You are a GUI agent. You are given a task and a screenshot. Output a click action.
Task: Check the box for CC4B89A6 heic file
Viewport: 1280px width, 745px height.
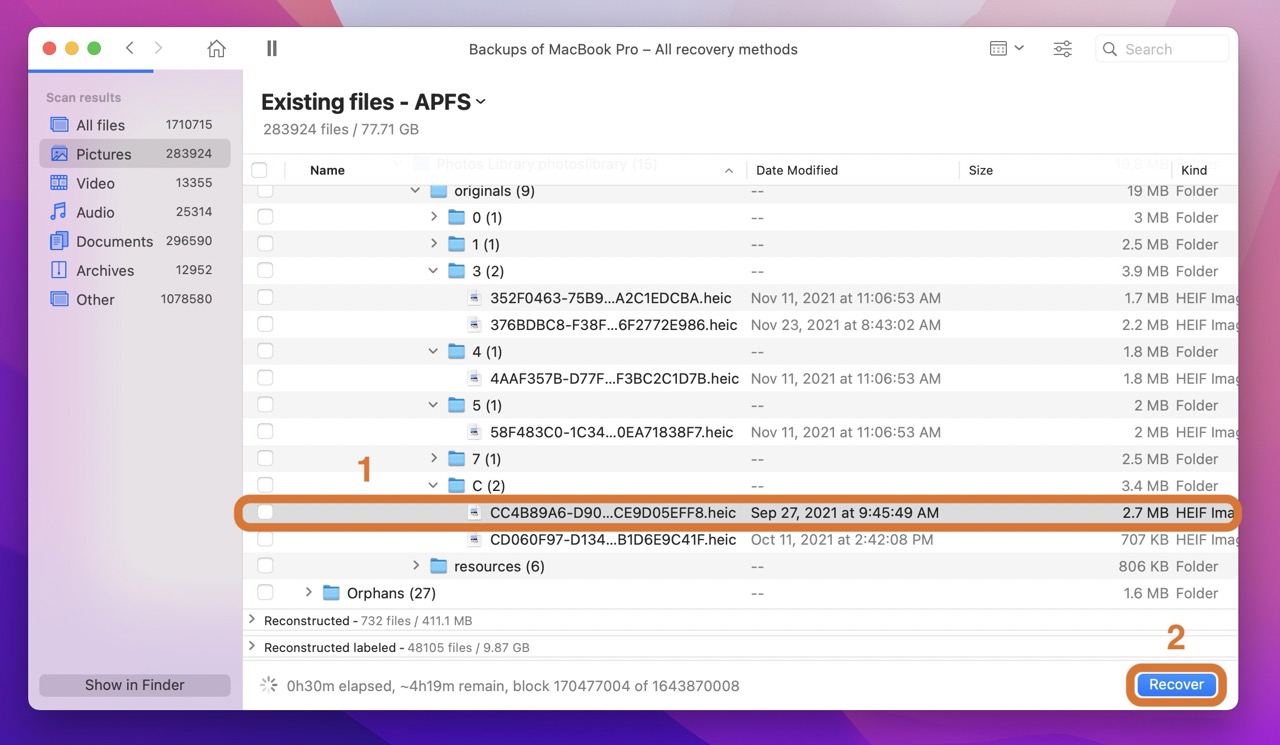coord(265,512)
